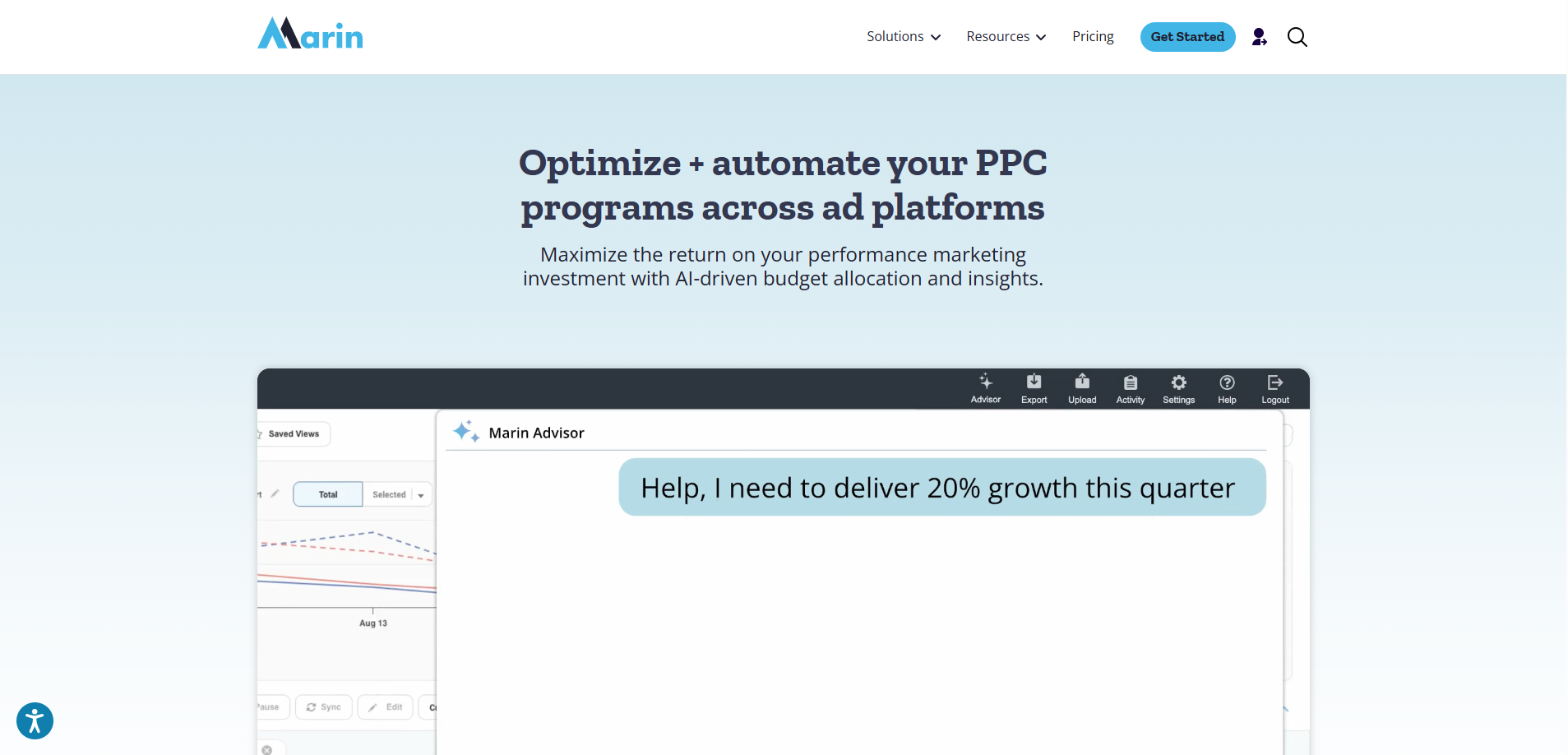Click the pencil edit icon near chart
The width and height of the screenshot is (1568, 755).
click(275, 493)
